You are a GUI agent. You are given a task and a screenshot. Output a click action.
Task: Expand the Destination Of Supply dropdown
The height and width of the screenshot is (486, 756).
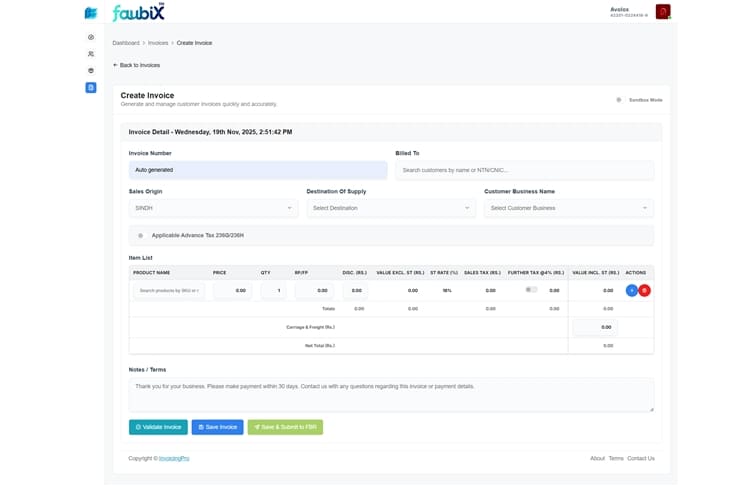pos(391,208)
